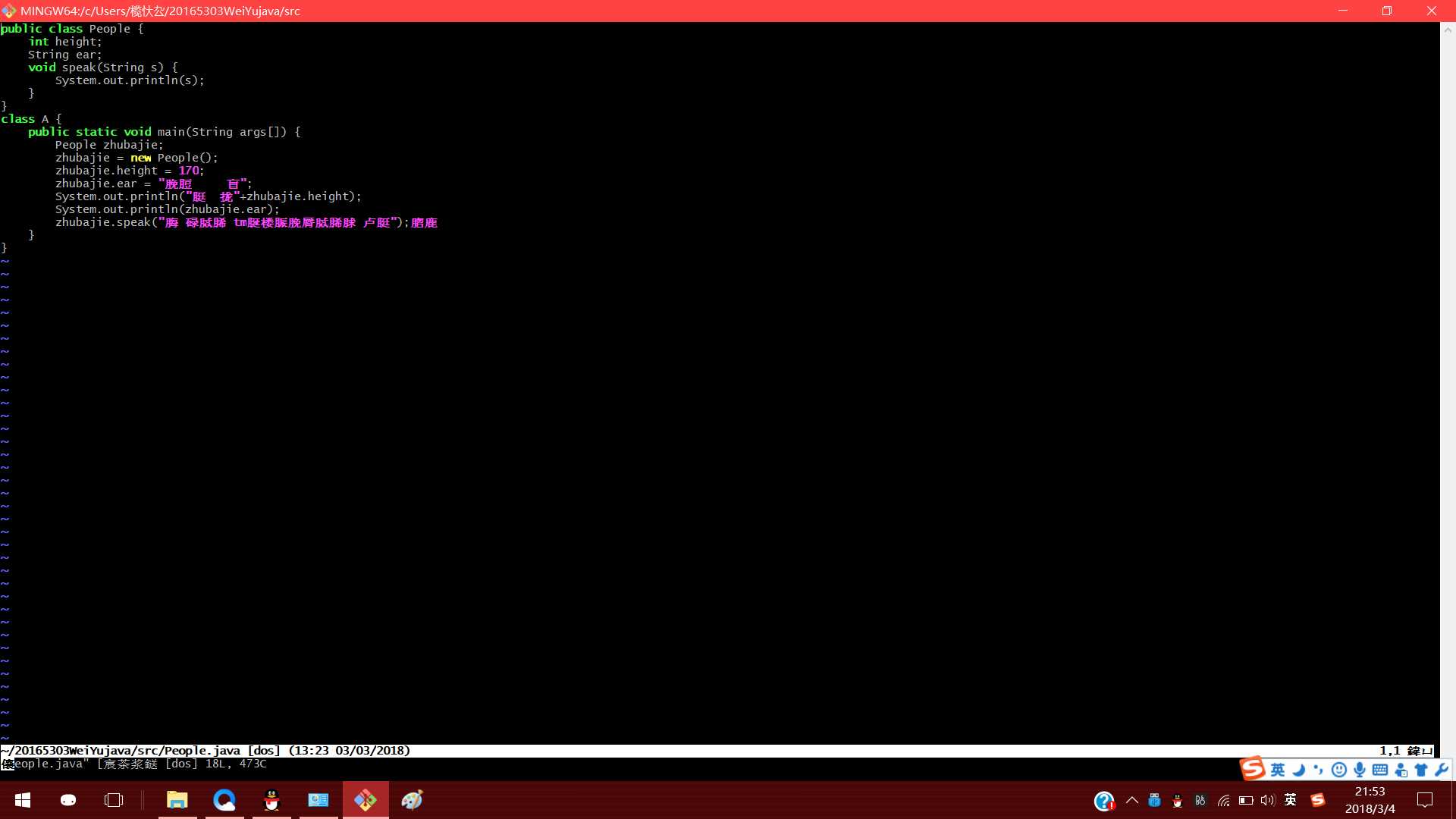Viewport: 1456px width, 819px height.
Task: Open the emoji smiley on IME bar
Action: pyautogui.click(x=1339, y=770)
